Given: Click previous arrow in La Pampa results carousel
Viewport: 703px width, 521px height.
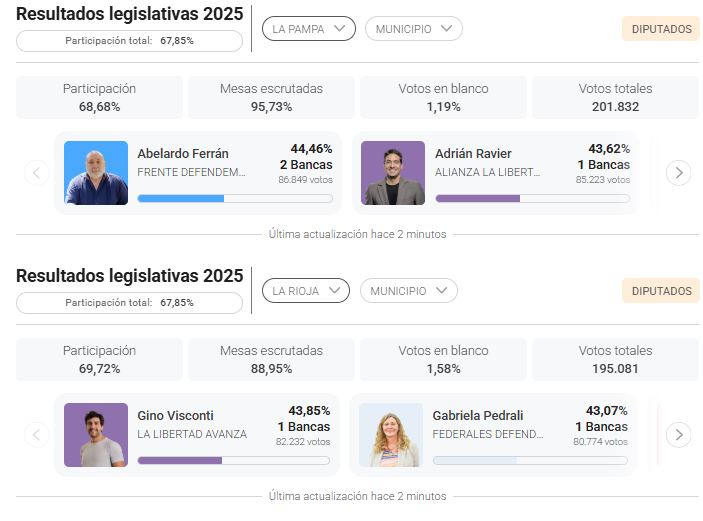Looking at the screenshot, I should point(36,173).
